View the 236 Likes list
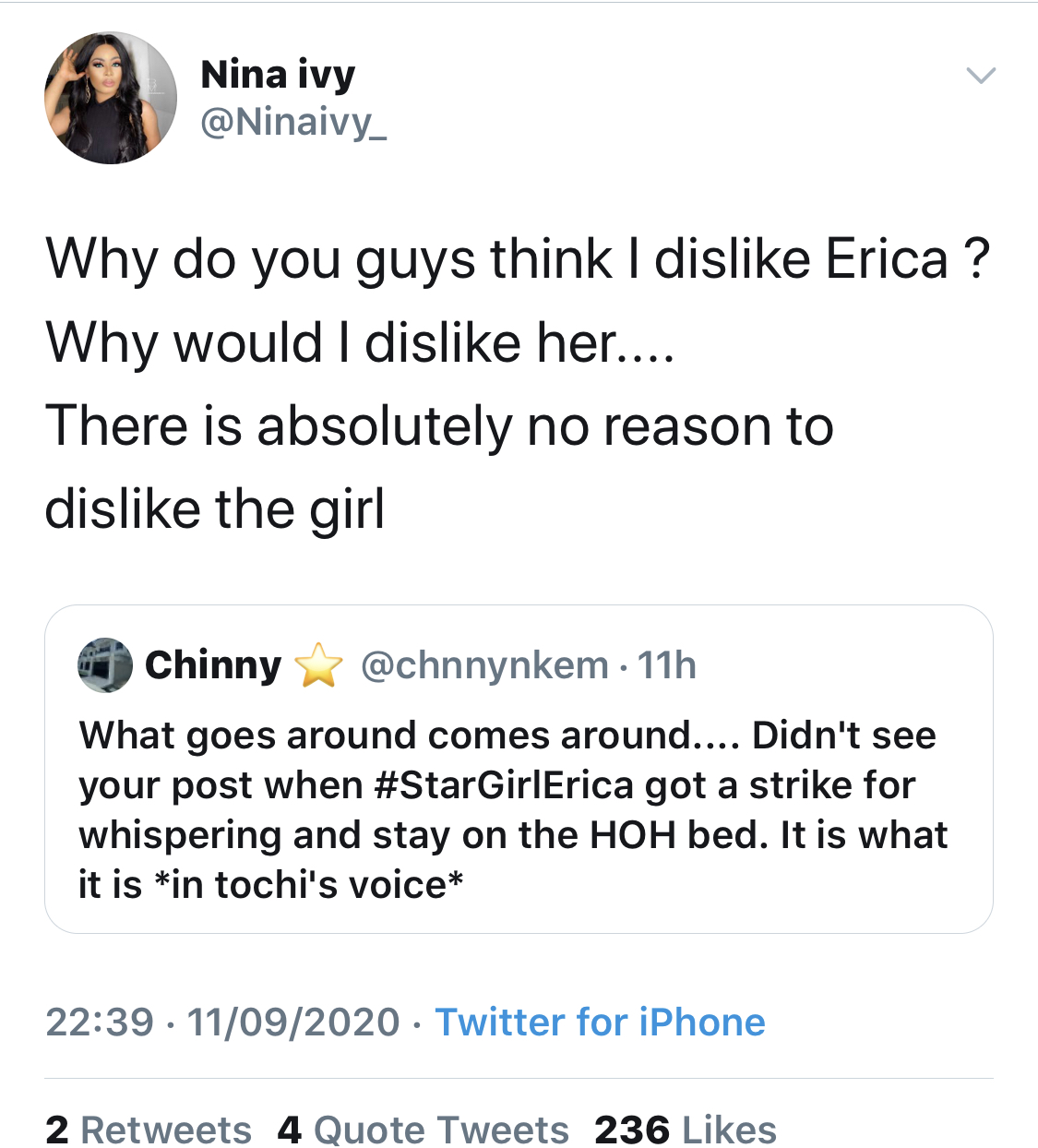 tap(685, 1130)
